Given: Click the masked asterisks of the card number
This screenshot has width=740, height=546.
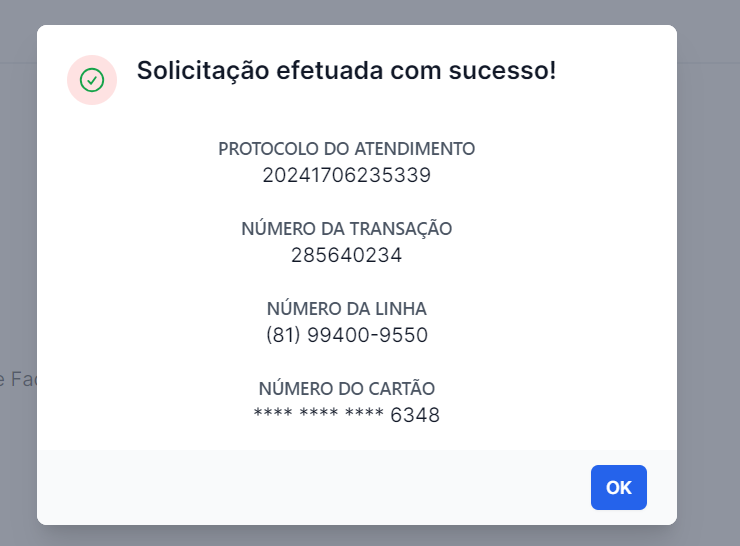Looking at the screenshot, I should click(319, 413).
